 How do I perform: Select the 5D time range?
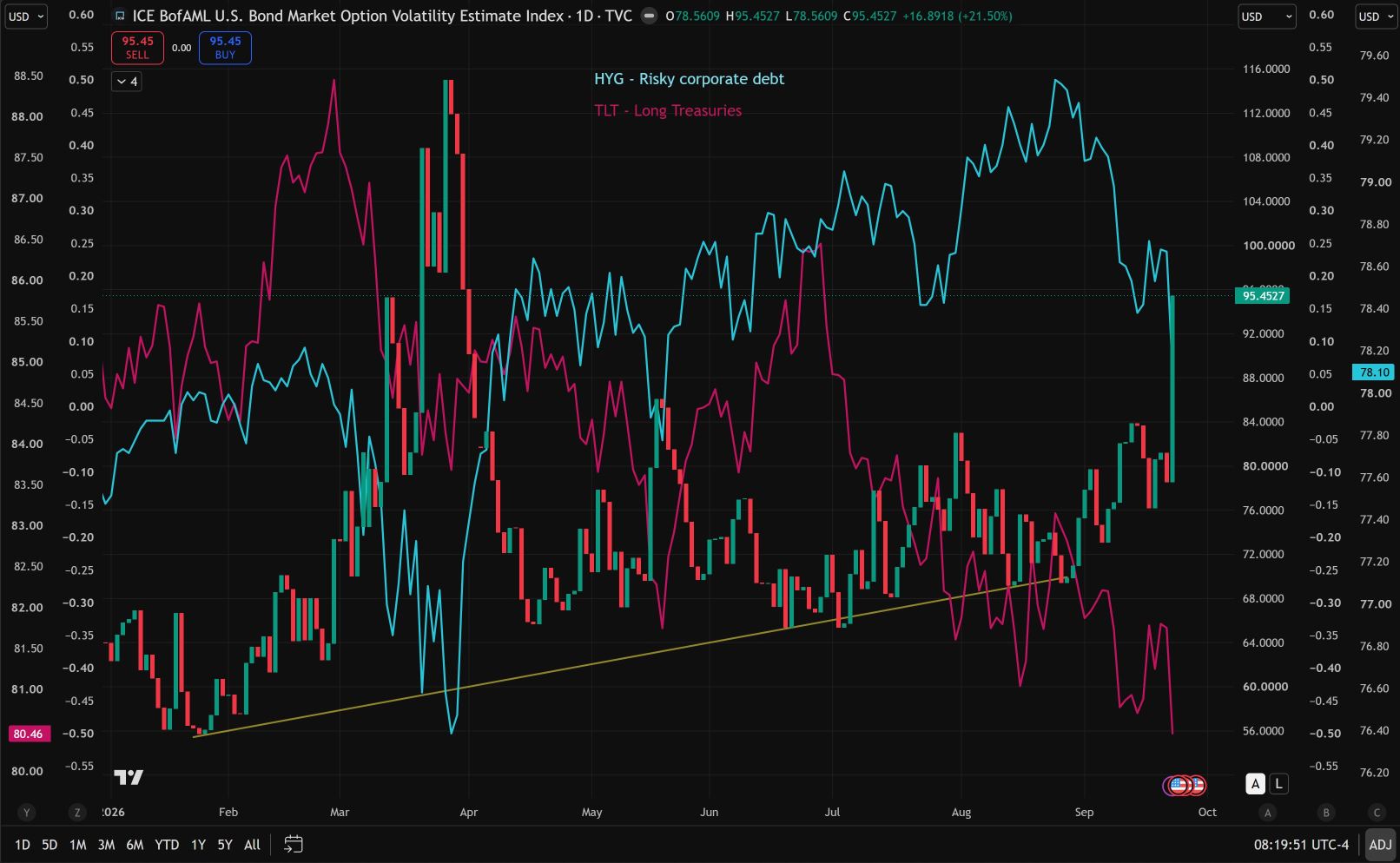click(50, 845)
